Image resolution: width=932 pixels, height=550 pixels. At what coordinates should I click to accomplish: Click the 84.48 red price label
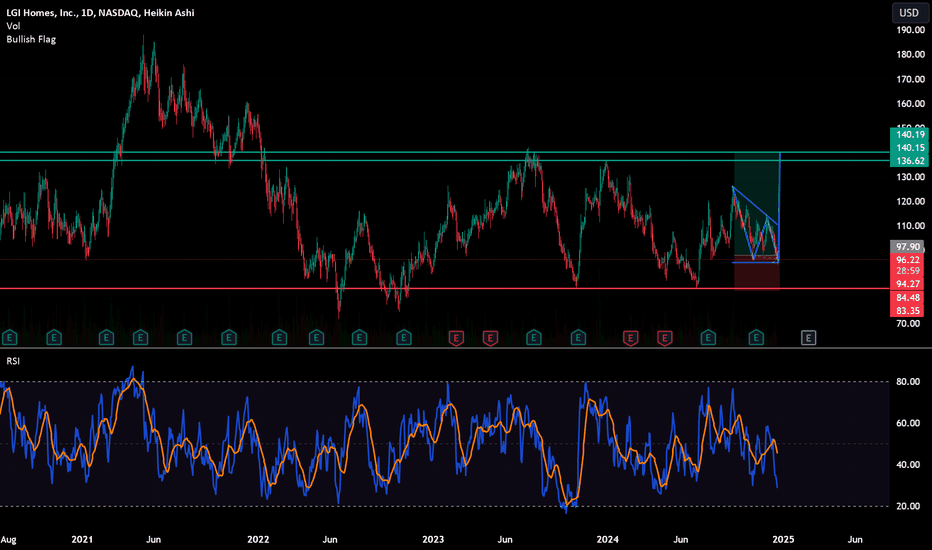(x=908, y=298)
